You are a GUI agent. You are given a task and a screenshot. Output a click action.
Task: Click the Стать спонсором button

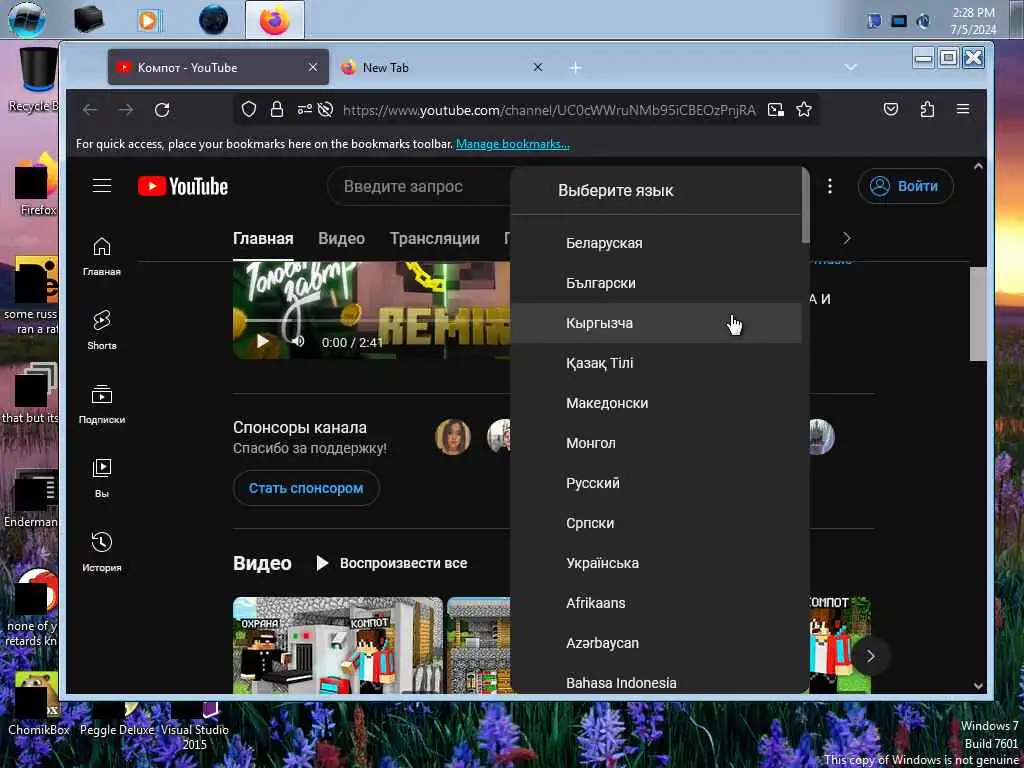(306, 488)
